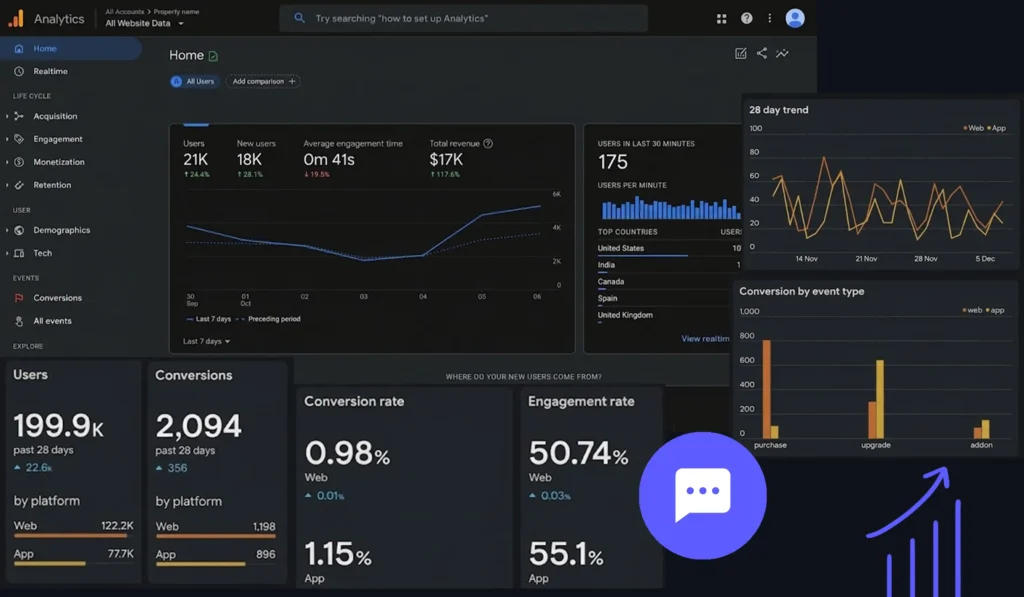Open the help question mark icon

pyautogui.click(x=747, y=18)
